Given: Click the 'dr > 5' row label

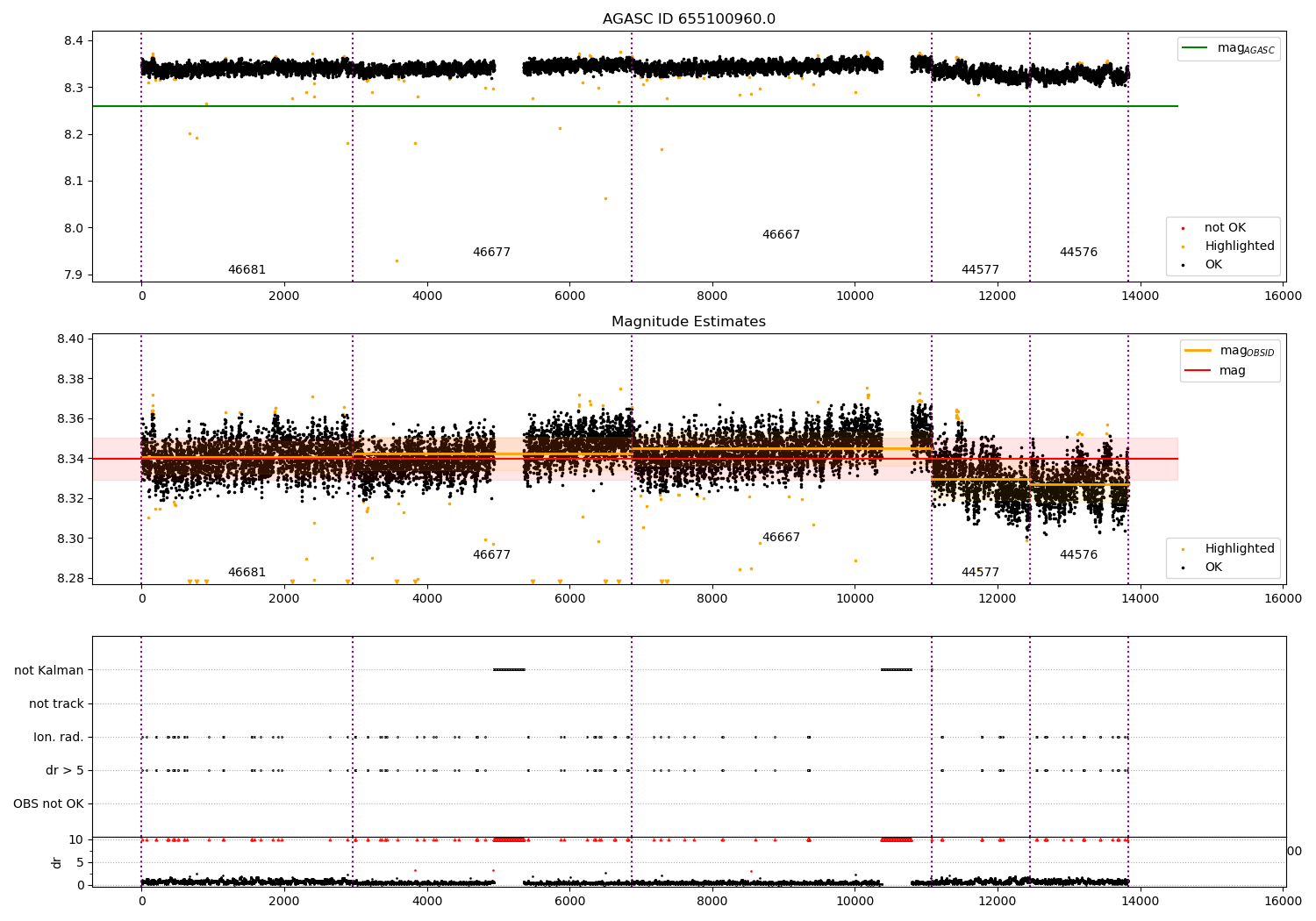Looking at the screenshot, I should click(x=65, y=771).
